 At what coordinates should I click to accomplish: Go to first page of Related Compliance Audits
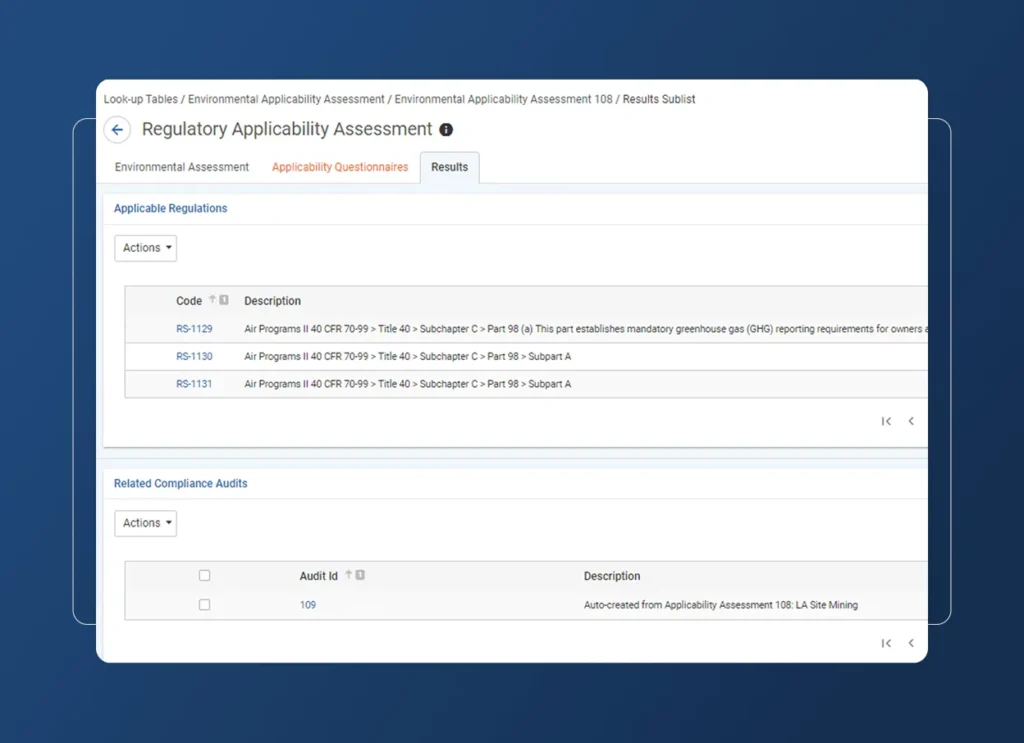[886, 643]
